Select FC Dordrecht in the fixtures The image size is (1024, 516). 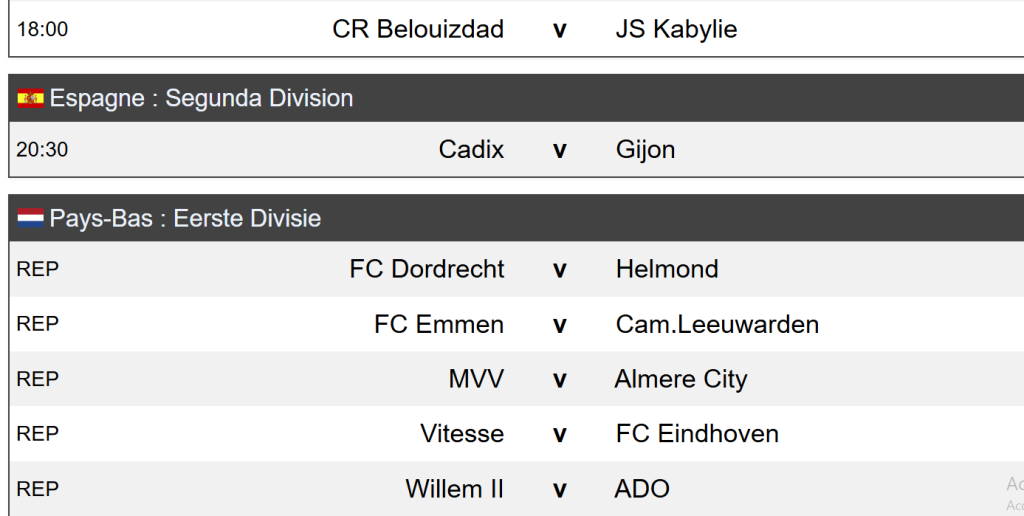pyautogui.click(x=427, y=269)
